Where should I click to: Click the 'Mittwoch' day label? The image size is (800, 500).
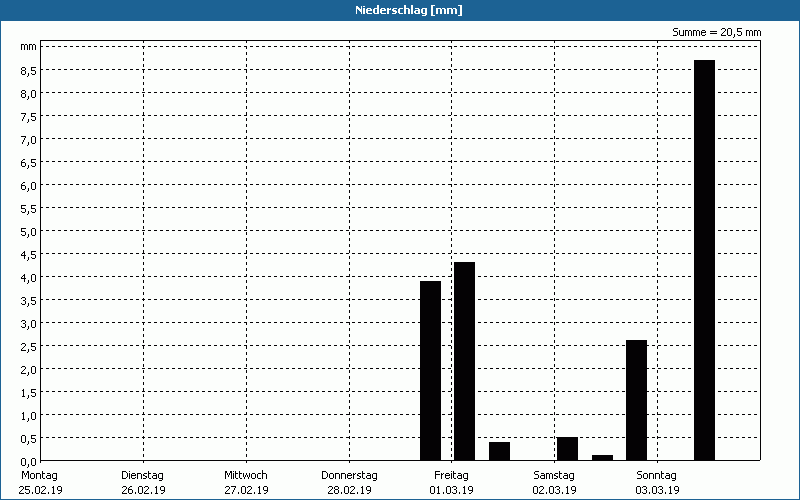[245, 476]
